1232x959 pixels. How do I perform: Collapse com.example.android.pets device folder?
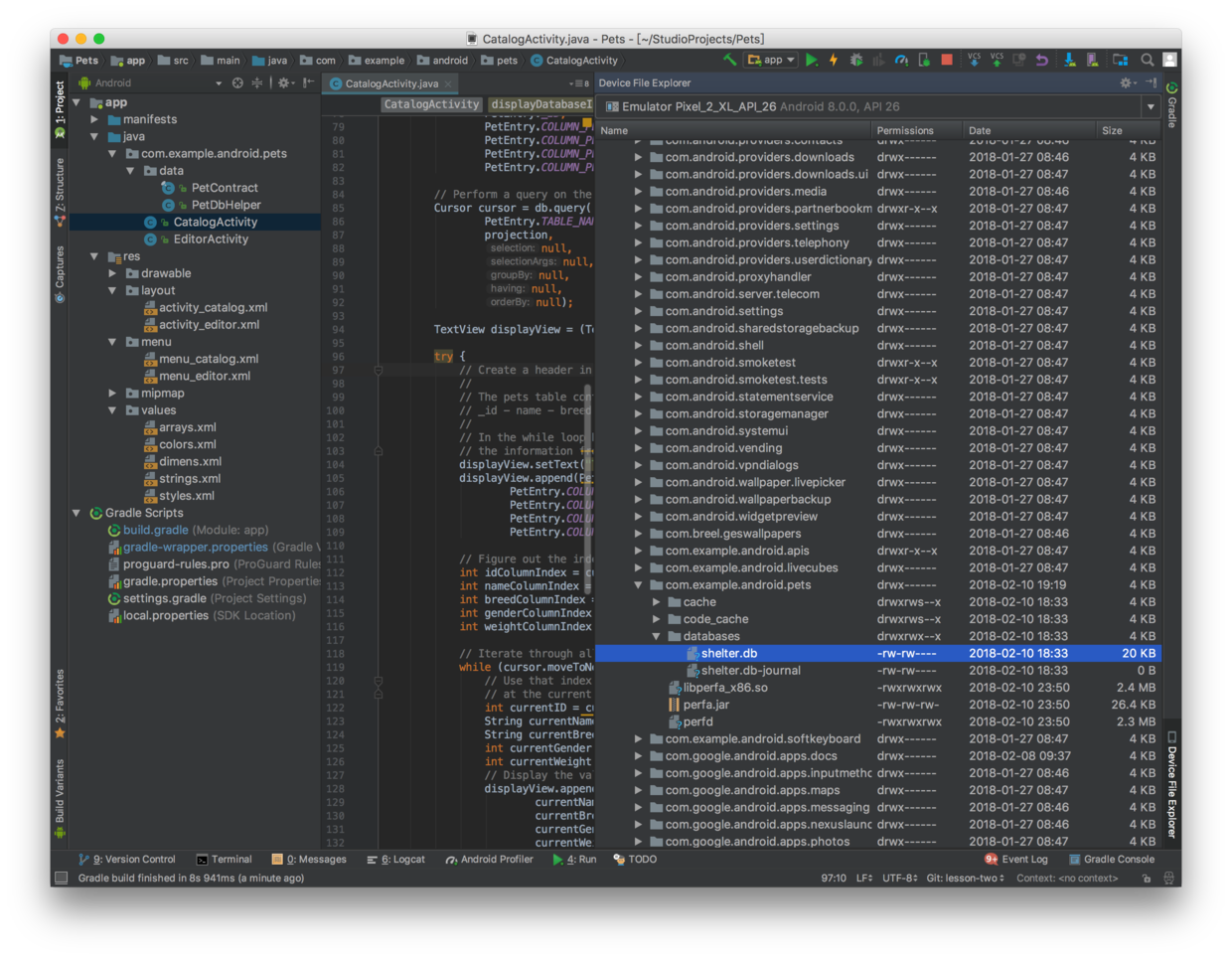(639, 584)
